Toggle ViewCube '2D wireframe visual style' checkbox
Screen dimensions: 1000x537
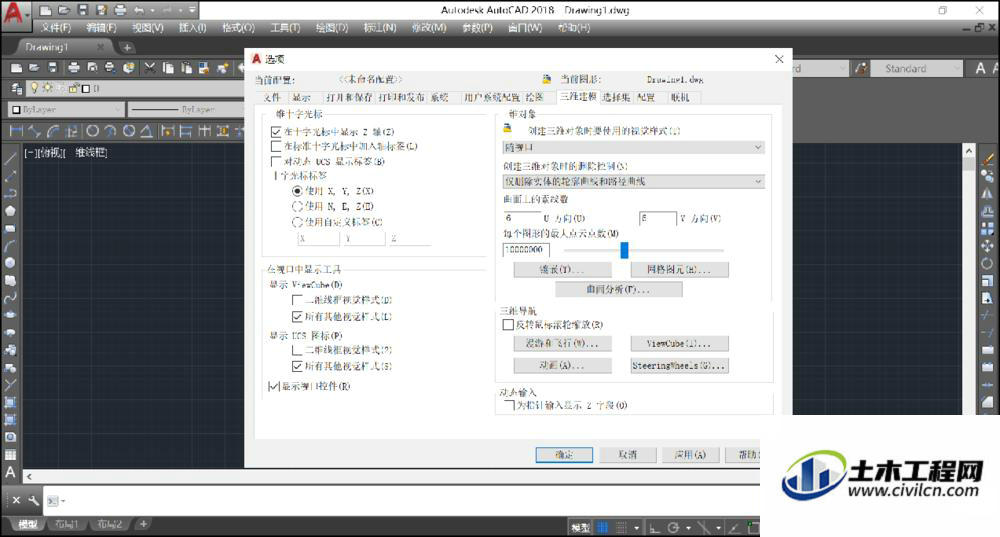(x=297, y=300)
